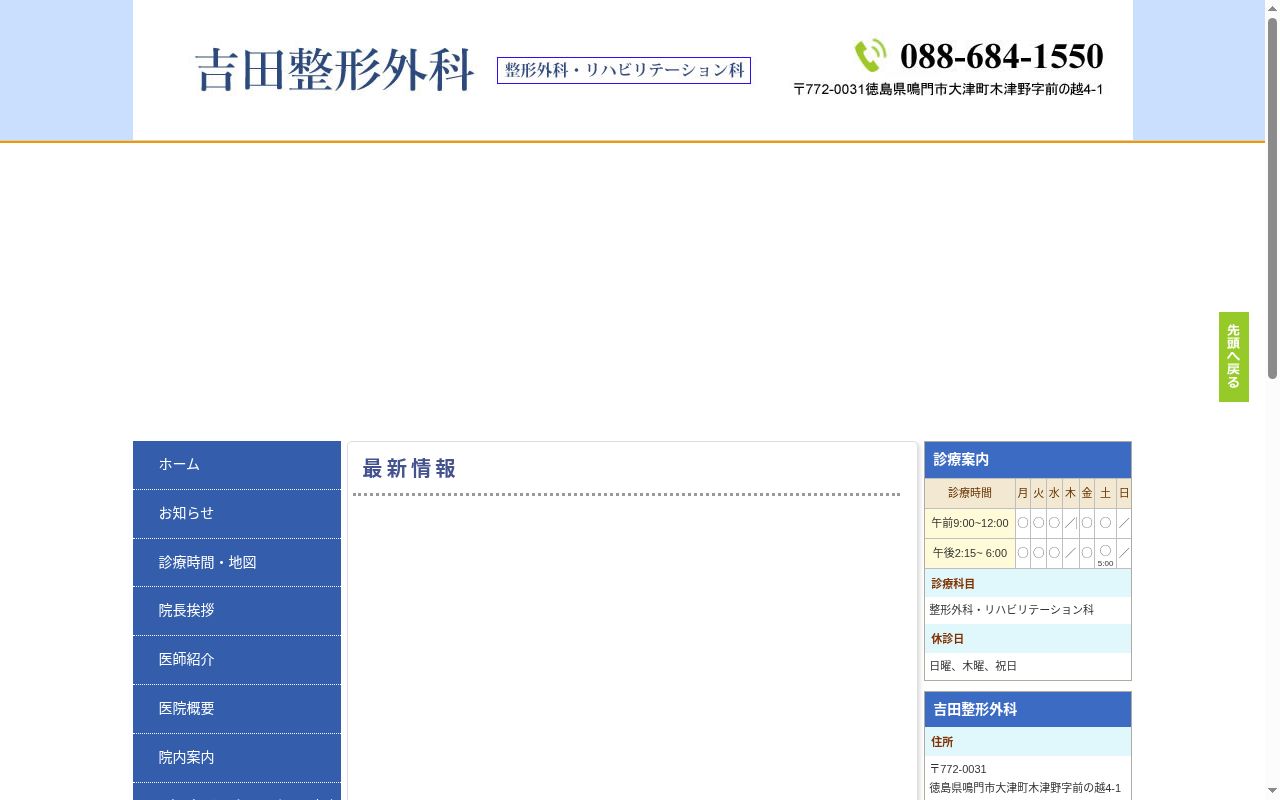Open 院長挨拶 in the sidebar
This screenshot has height=800, width=1280.
(x=237, y=611)
